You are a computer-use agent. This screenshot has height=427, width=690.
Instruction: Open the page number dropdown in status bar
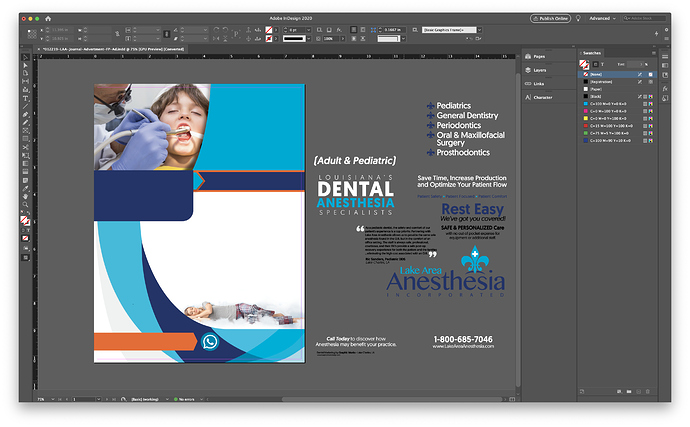[99, 399]
